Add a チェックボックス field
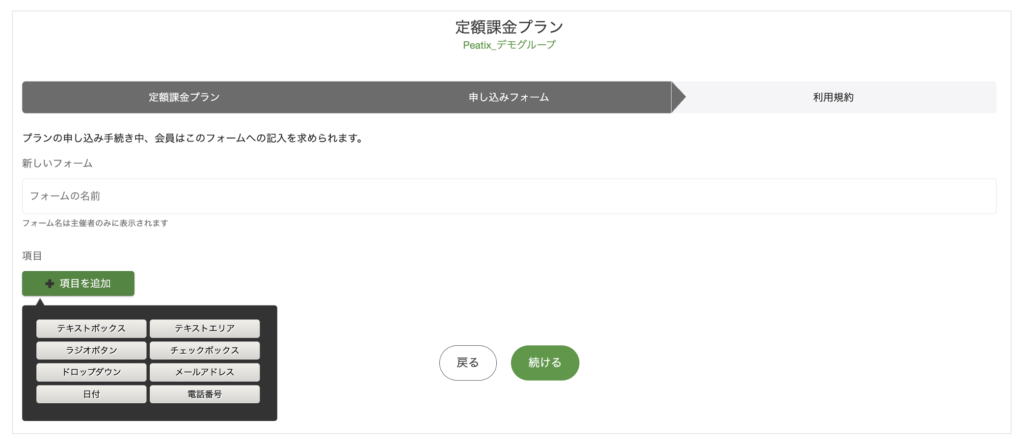The width and height of the screenshot is (1024, 445). pos(204,350)
